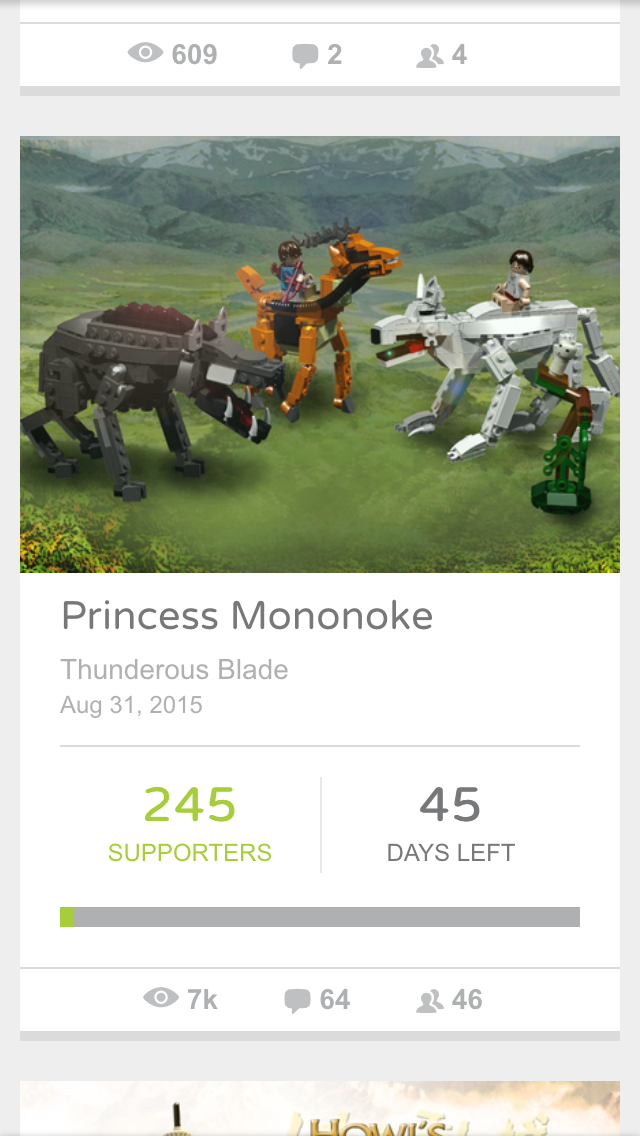
Task: Click the followers icon beside 4
Action: [430, 57]
